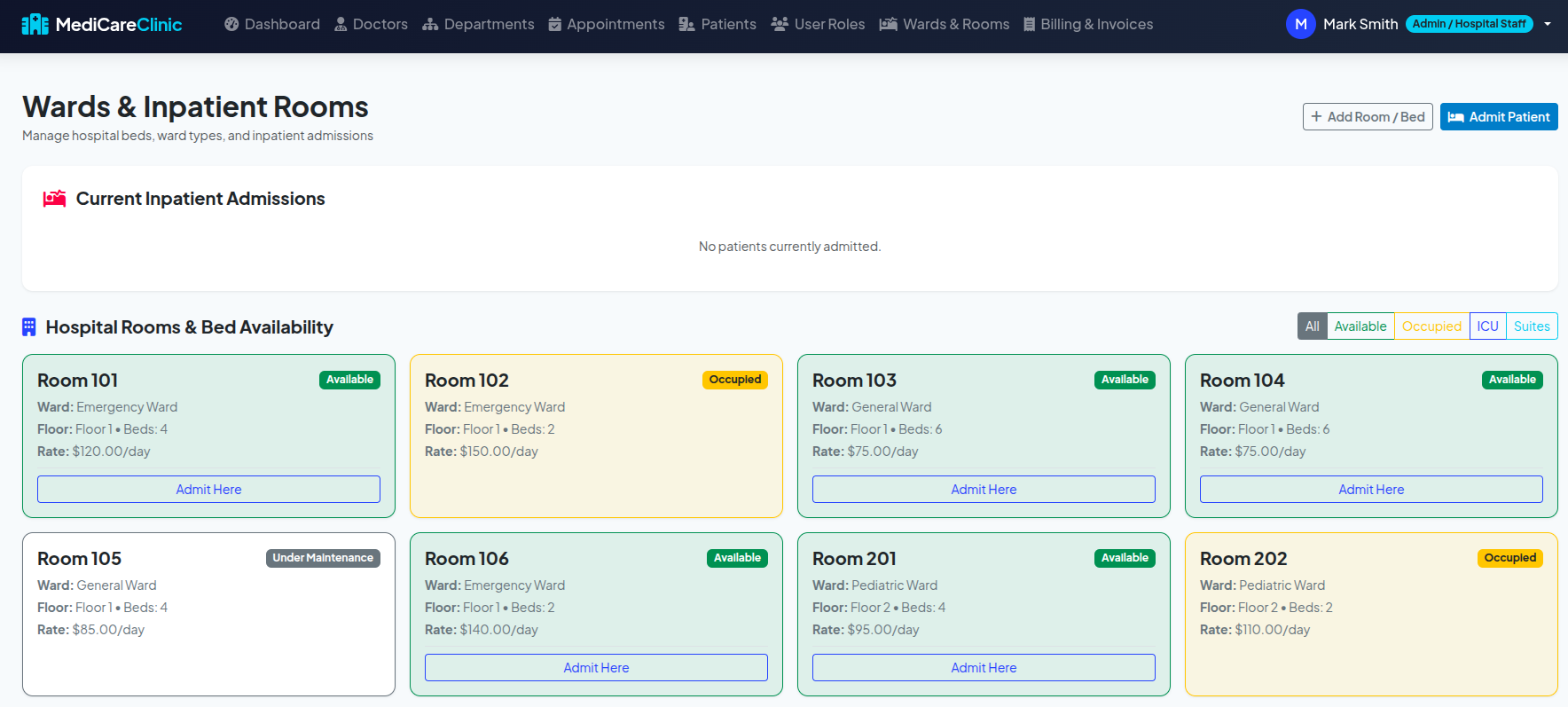This screenshot has height=707, width=1568.
Task: Click the Admin / Hospital Staff badge
Action: point(1470,24)
